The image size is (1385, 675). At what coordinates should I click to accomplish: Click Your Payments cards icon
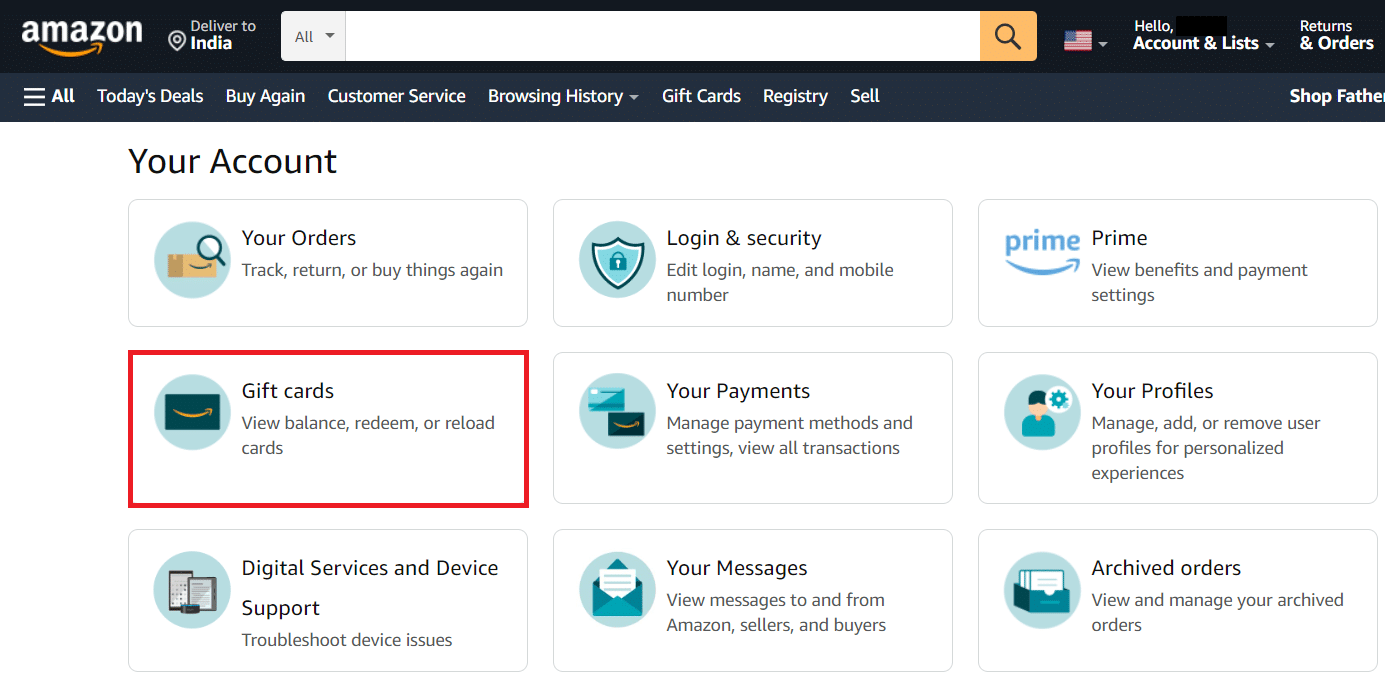pos(617,412)
